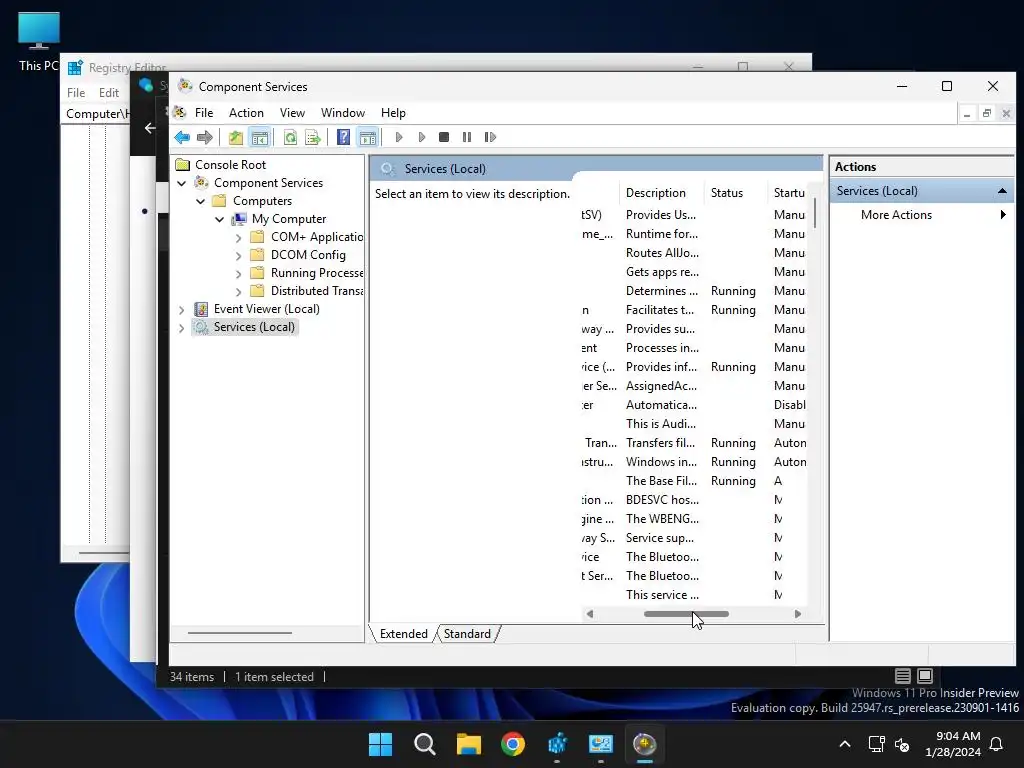Expand the COM+ Applications folder
Viewport: 1024px width, 768px height.
point(238,238)
